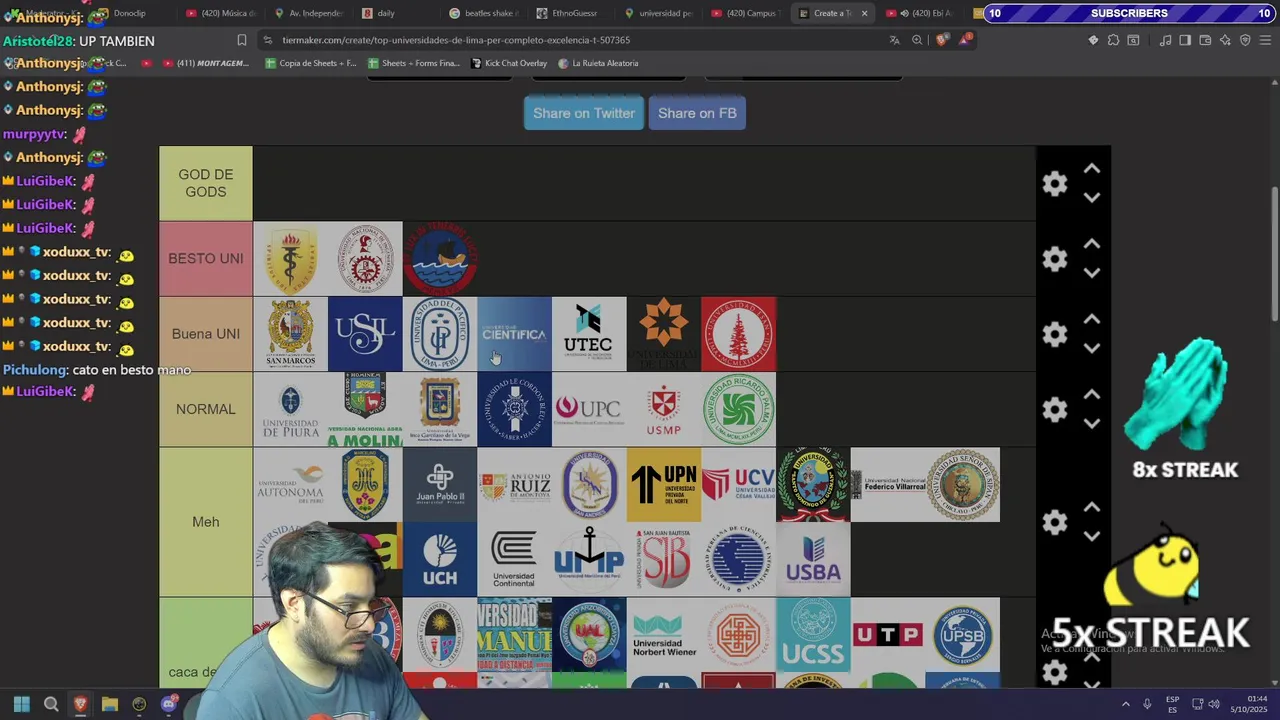Open Sheets + Forms Final bookmark
The width and height of the screenshot is (1280, 720).
413,63
